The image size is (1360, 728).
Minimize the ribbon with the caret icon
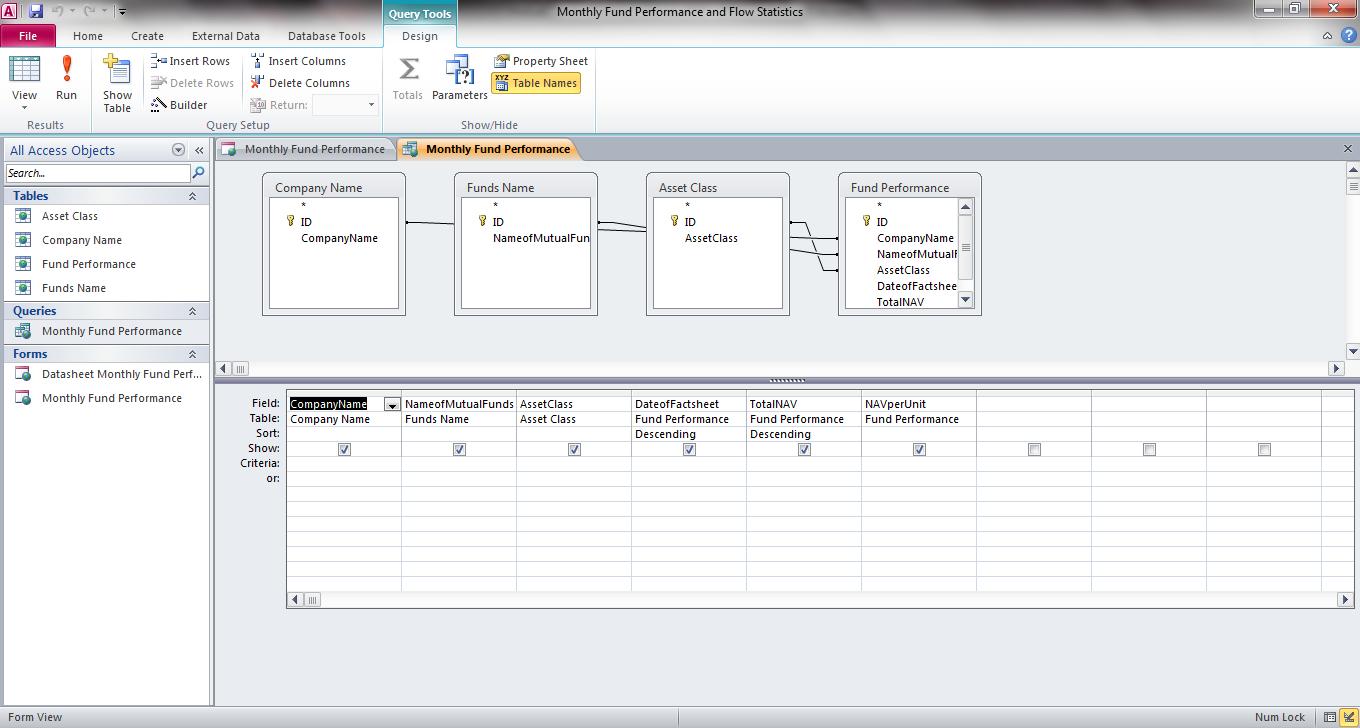pyautogui.click(x=1327, y=35)
